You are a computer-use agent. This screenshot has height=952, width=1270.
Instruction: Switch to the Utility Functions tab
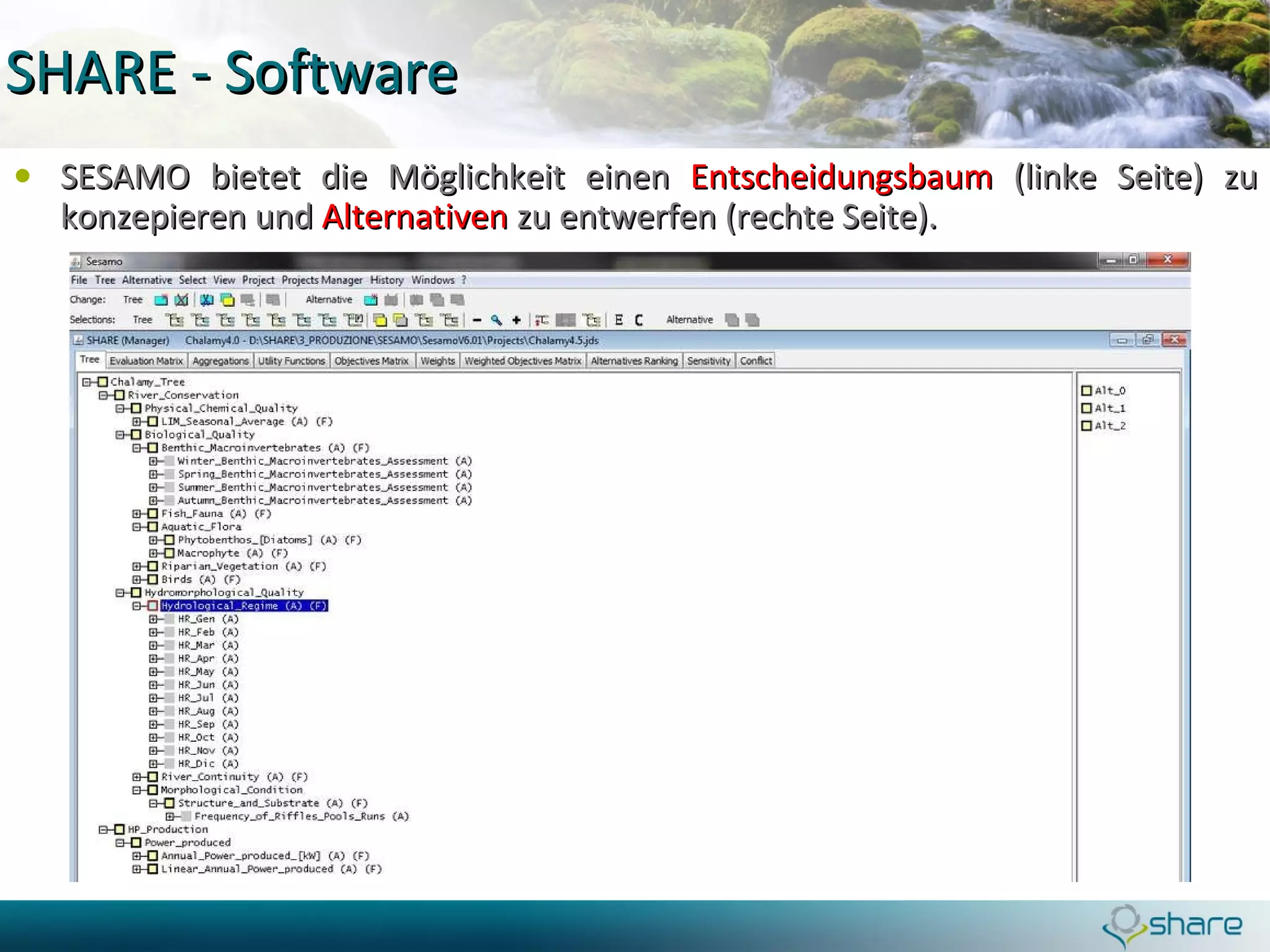(x=291, y=361)
